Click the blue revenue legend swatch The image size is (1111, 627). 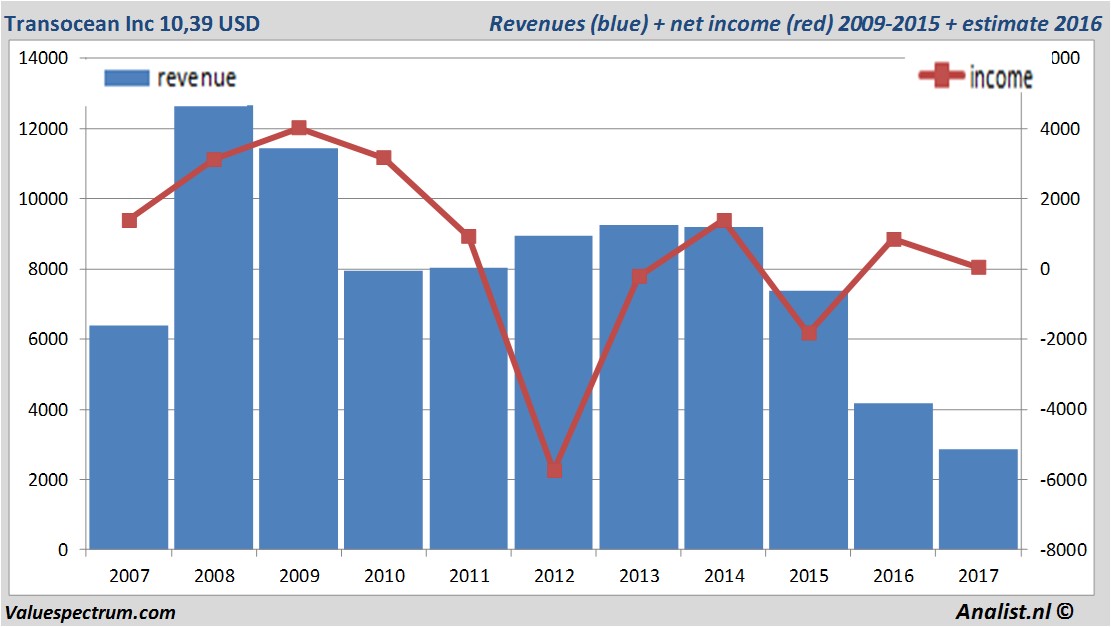pos(127,78)
